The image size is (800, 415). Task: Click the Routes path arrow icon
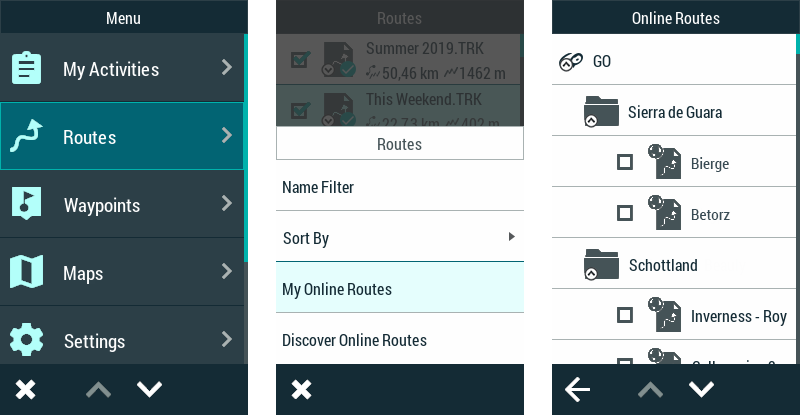coord(26,137)
